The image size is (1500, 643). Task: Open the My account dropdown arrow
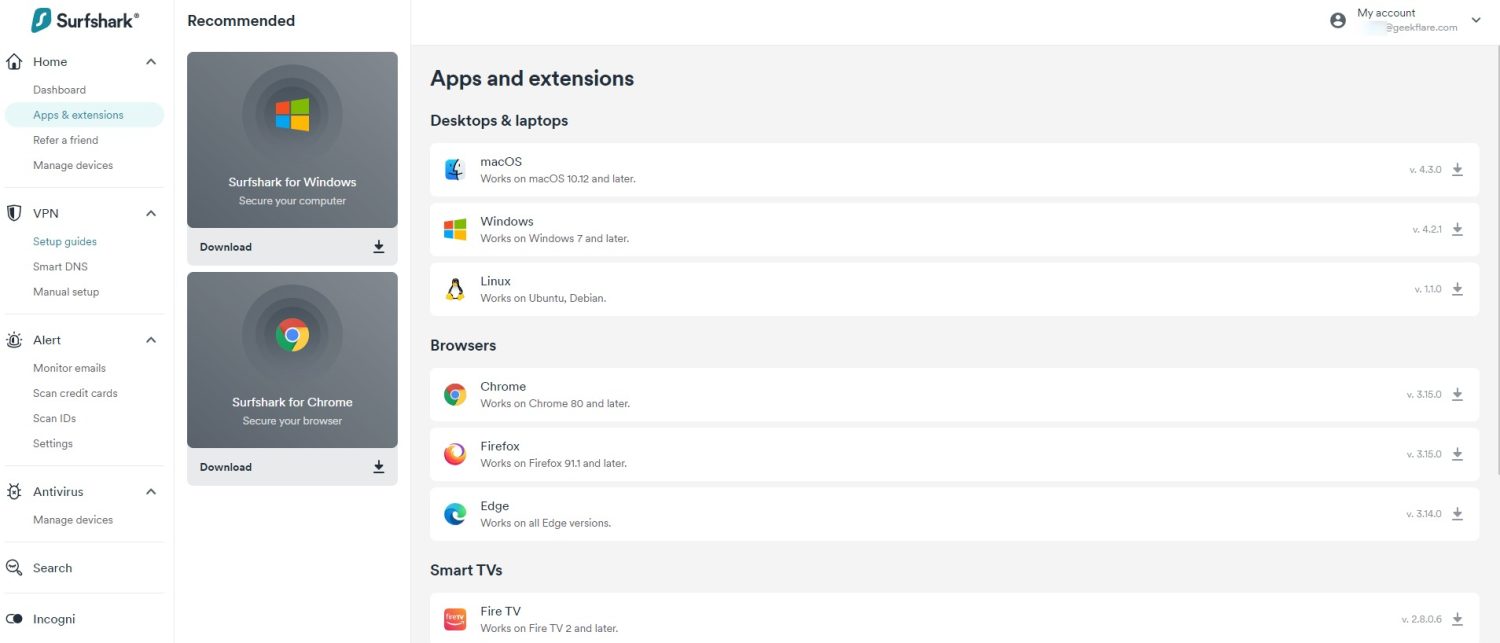pos(1476,20)
